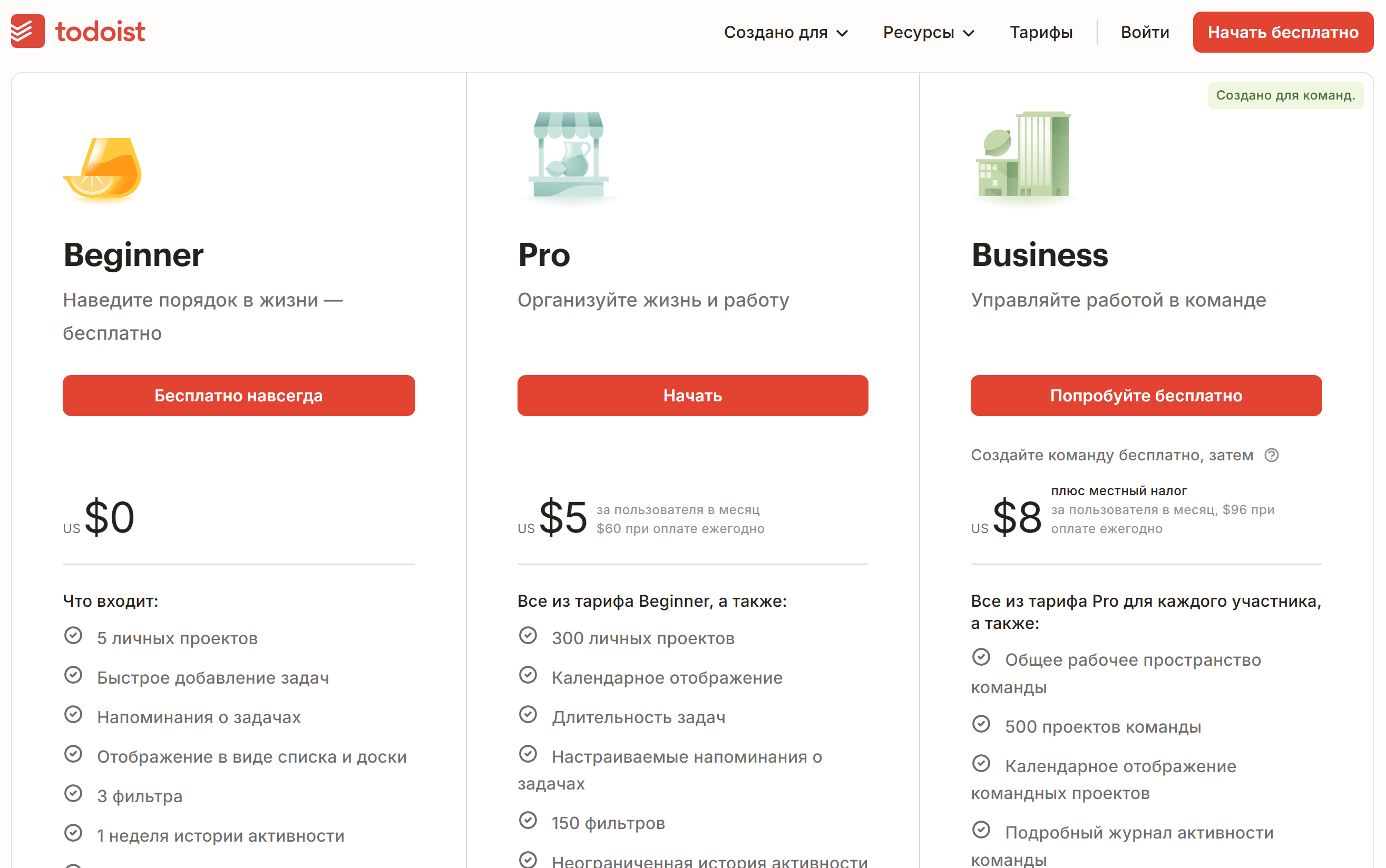
Task: Expand the "Создано для" dropdown
Action: pyautogui.click(x=778, y=32)
